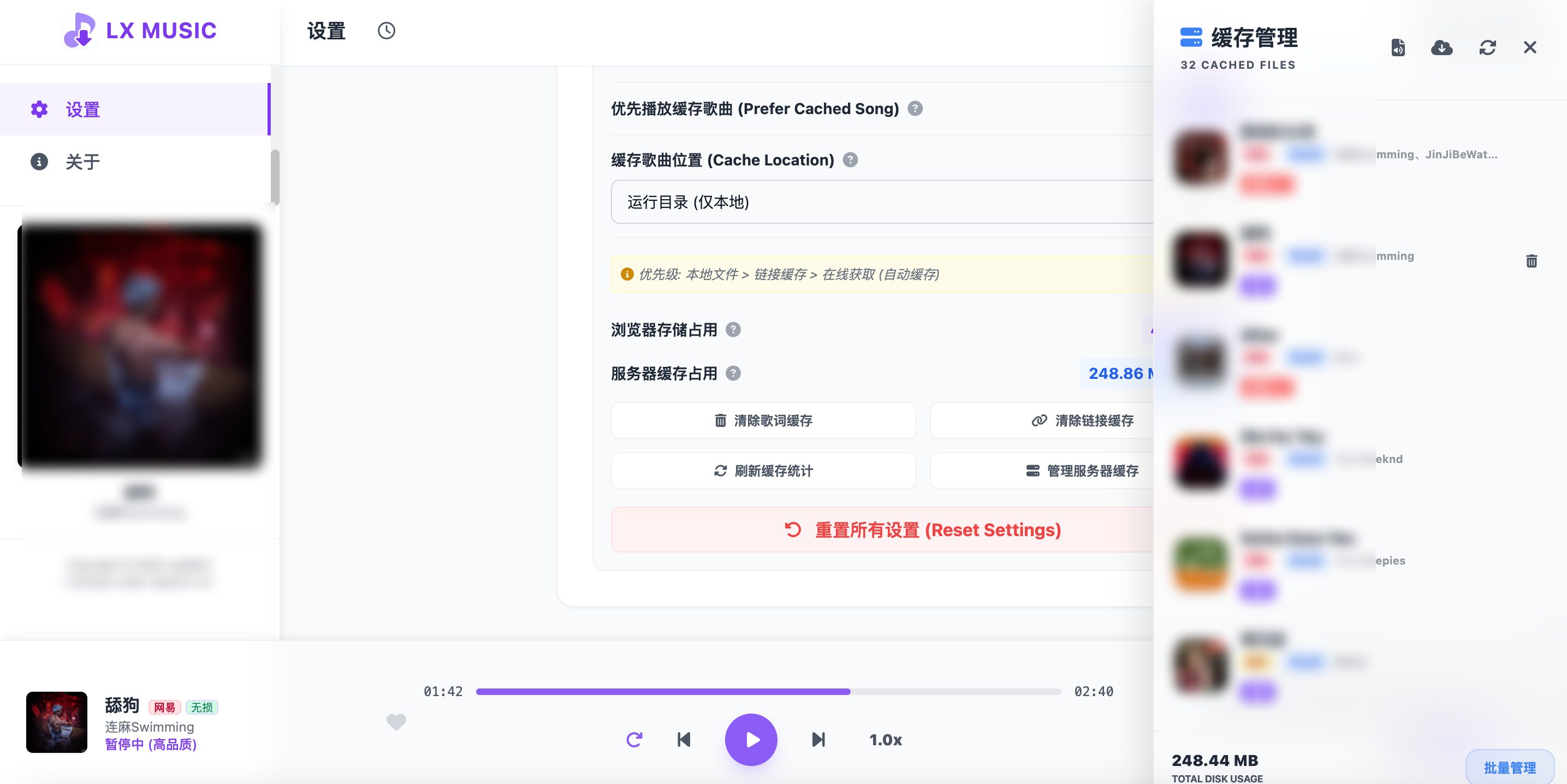
Task: Close the cache management panel
Action: pos(1529,47)
